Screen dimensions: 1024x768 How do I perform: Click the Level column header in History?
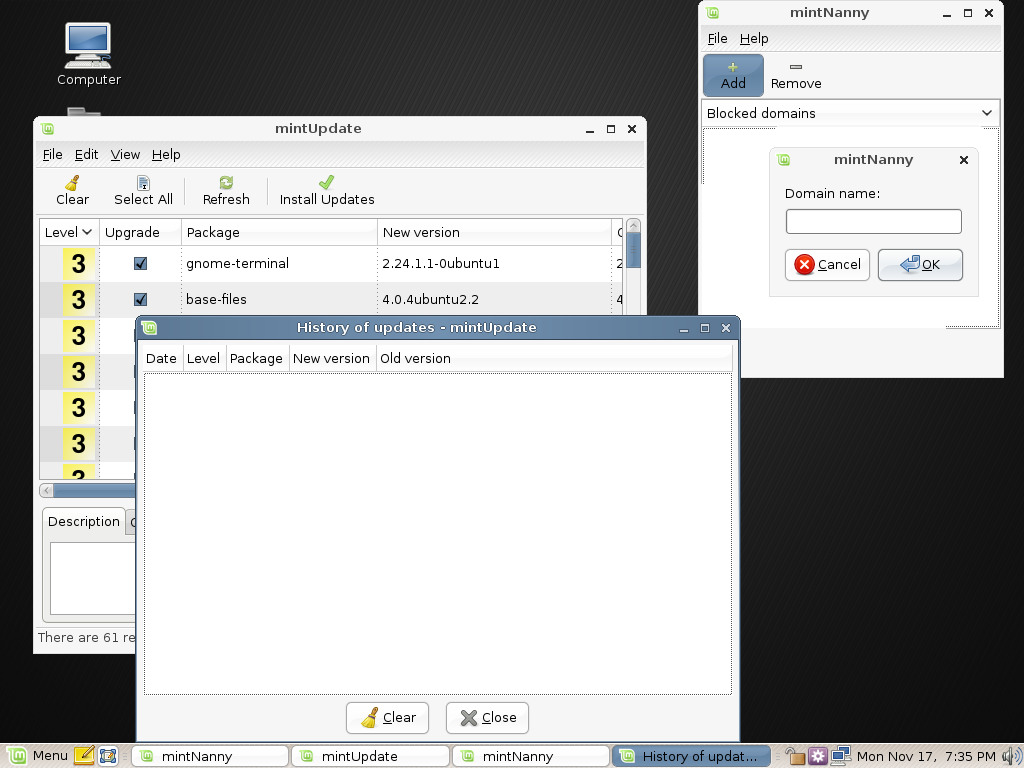(x=203, y=359)
